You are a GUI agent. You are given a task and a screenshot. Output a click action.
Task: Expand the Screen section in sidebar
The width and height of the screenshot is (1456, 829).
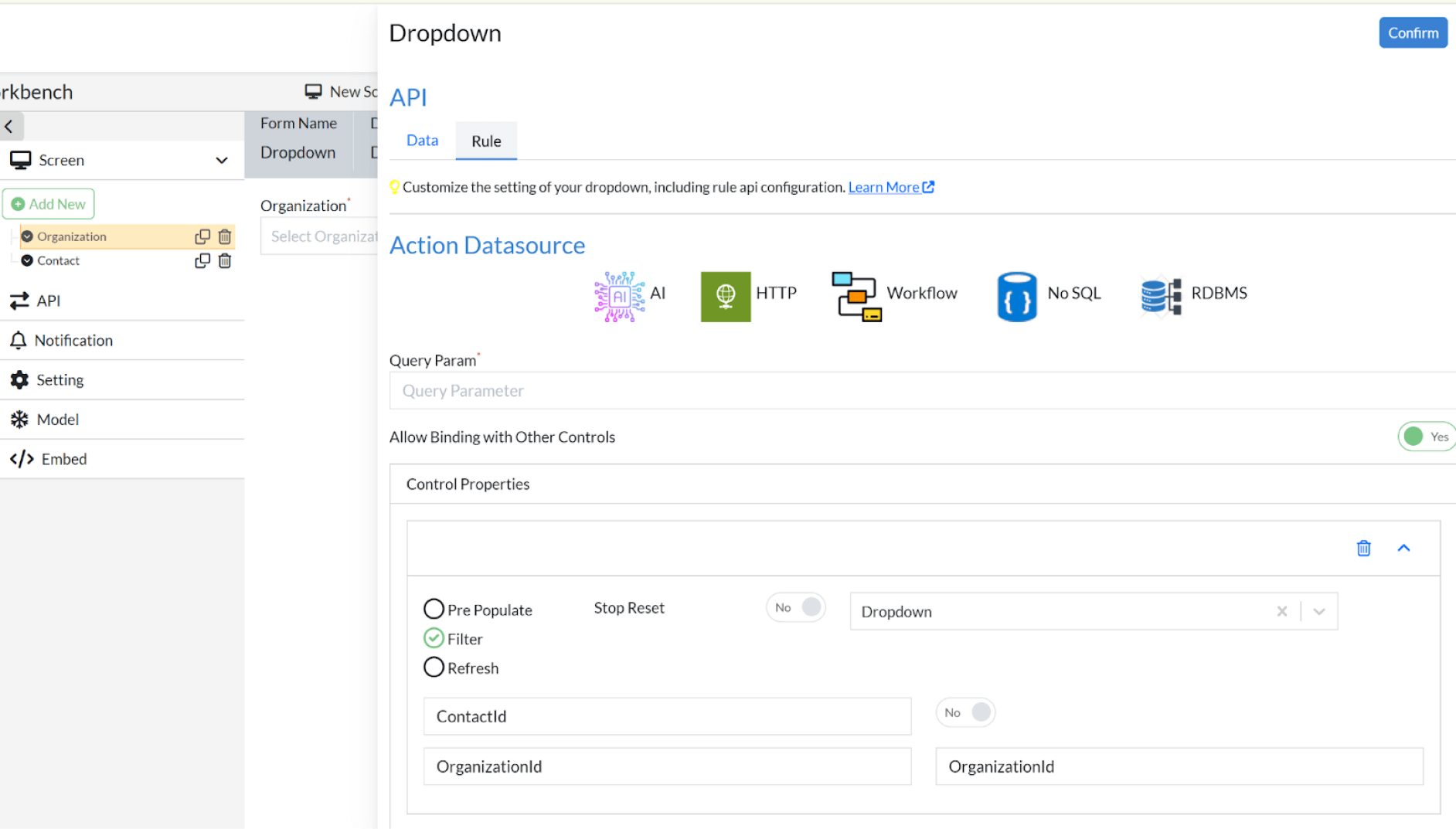221,161
